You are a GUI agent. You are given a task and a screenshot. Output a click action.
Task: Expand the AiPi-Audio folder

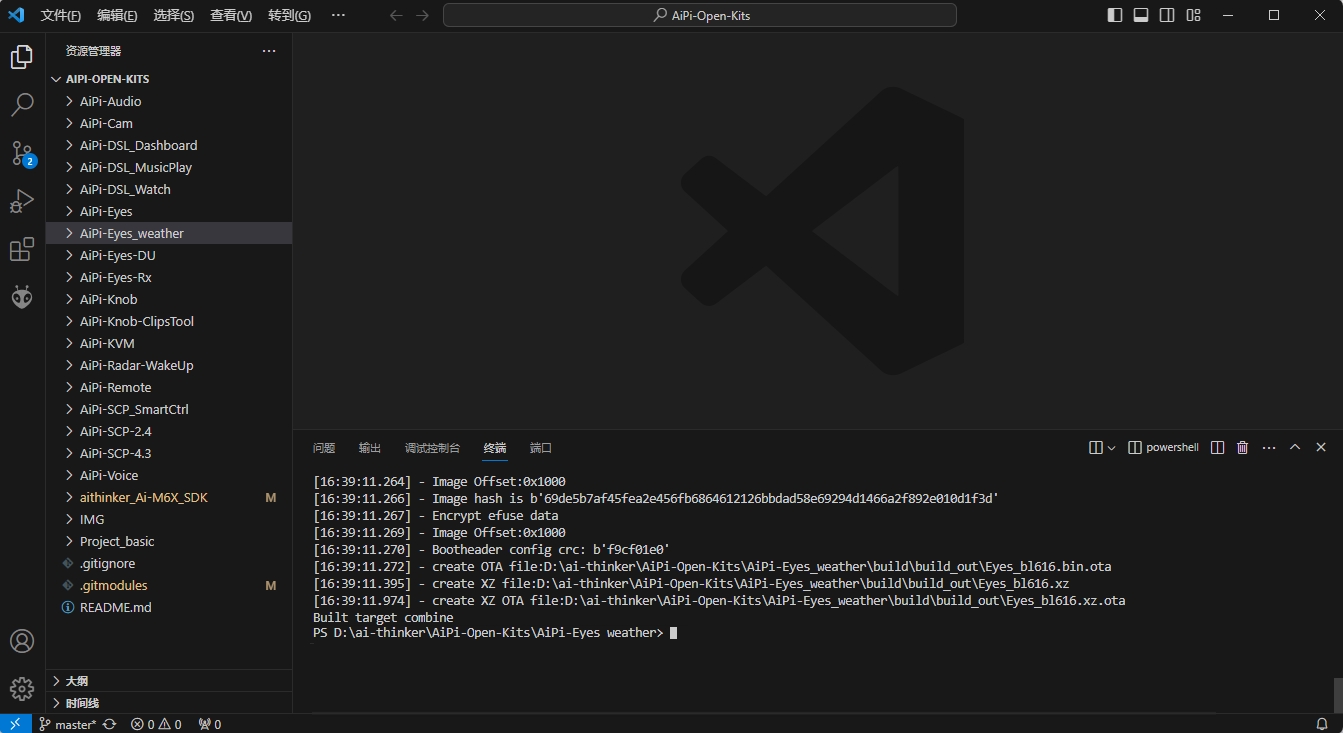pyautogui.click(x=169, y=101)
